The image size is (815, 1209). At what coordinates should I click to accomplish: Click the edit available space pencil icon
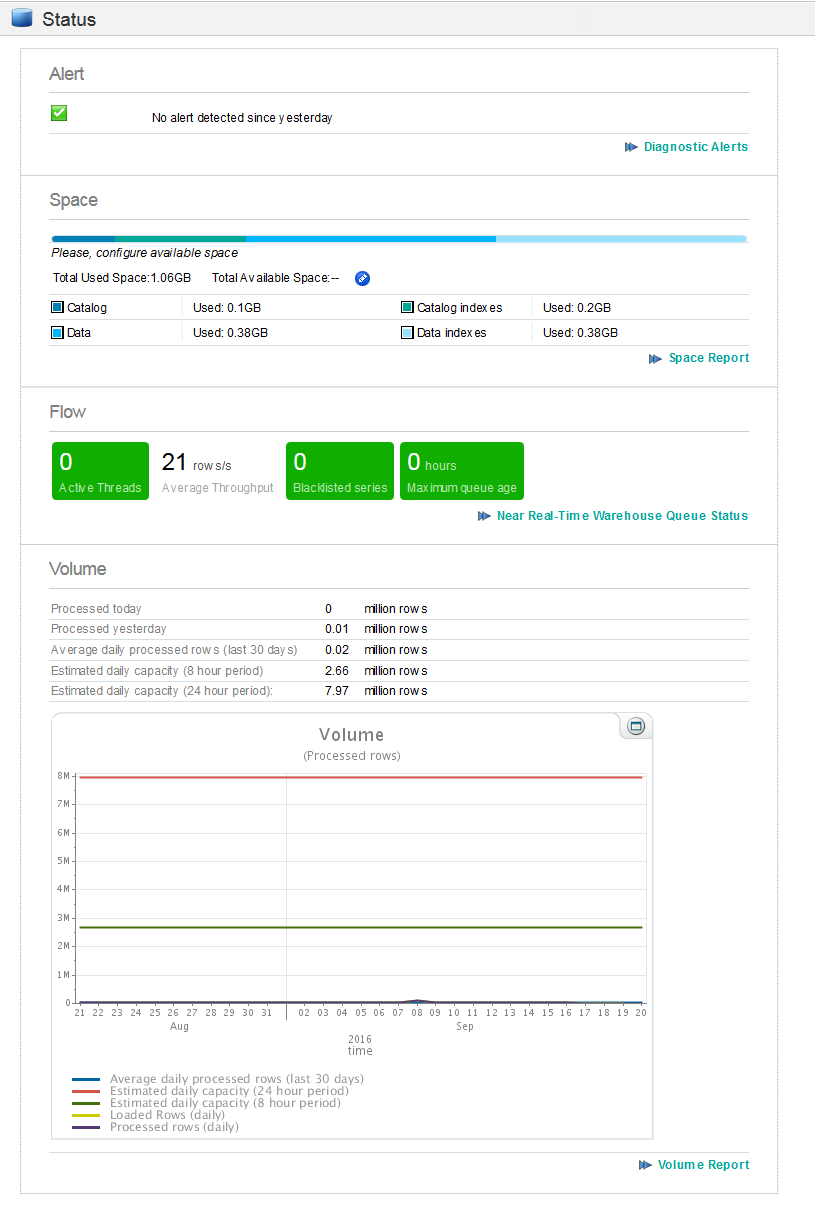point(362,278)
